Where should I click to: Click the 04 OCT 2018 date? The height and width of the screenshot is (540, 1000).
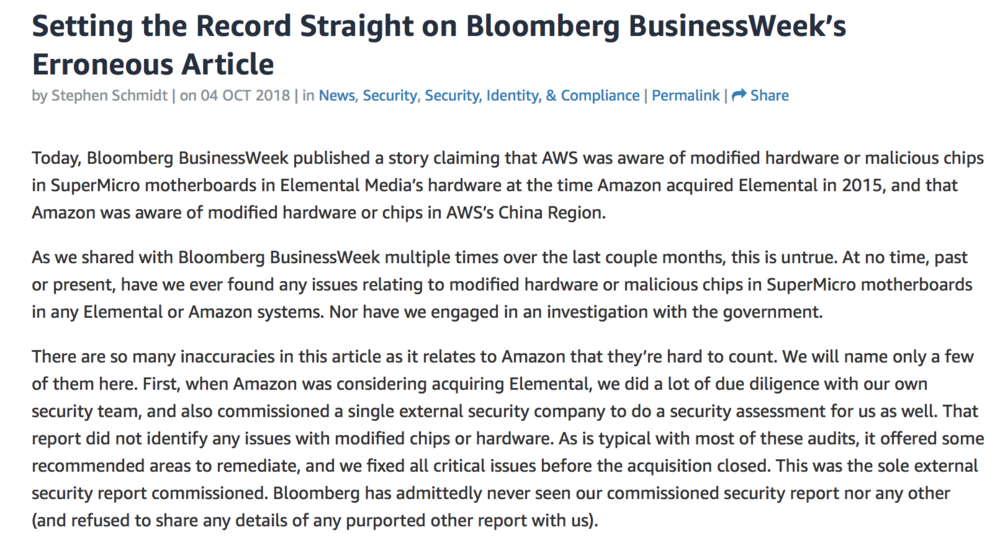tap(245, 96)
